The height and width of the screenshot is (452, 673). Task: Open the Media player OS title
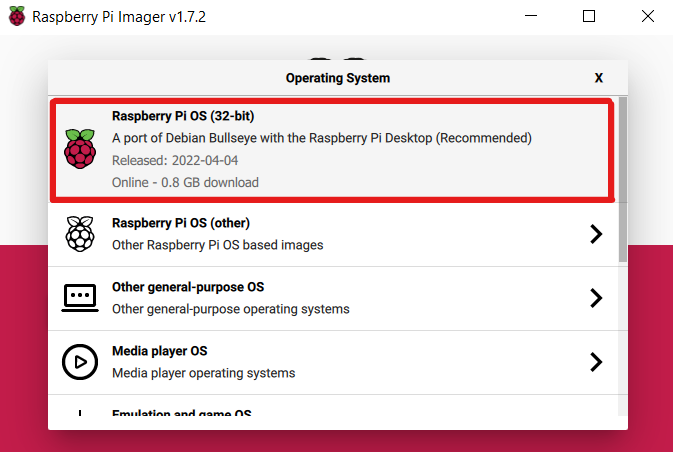(160, 351)
